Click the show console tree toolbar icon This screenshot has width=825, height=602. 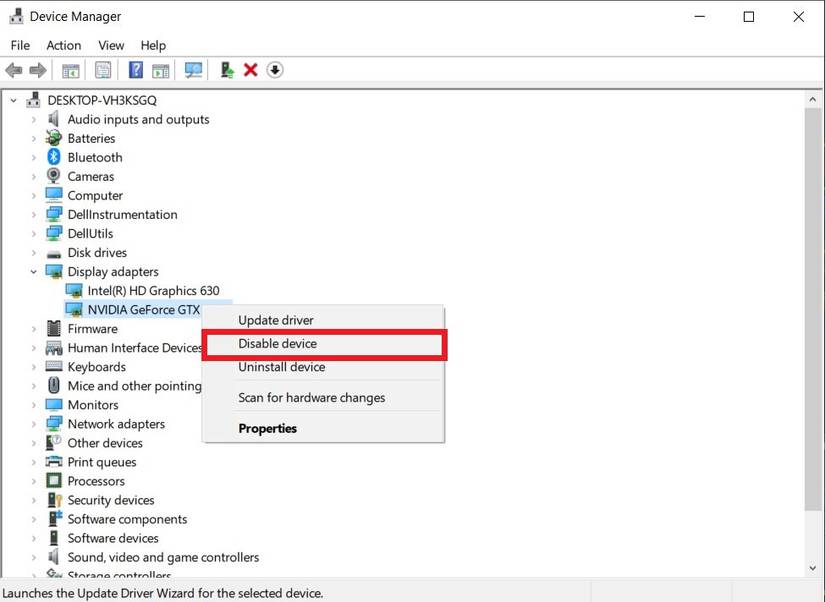pyautogui.click(x=70, y=69)
